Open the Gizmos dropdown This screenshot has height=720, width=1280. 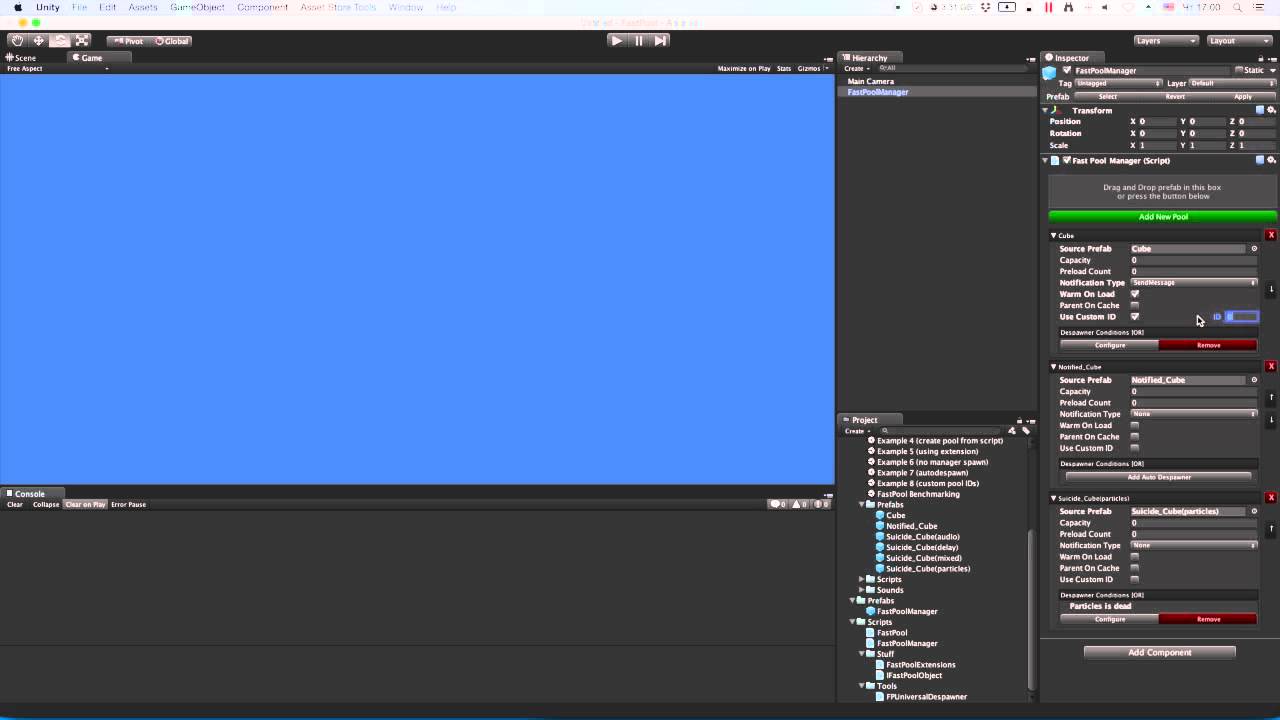(813, 69)
